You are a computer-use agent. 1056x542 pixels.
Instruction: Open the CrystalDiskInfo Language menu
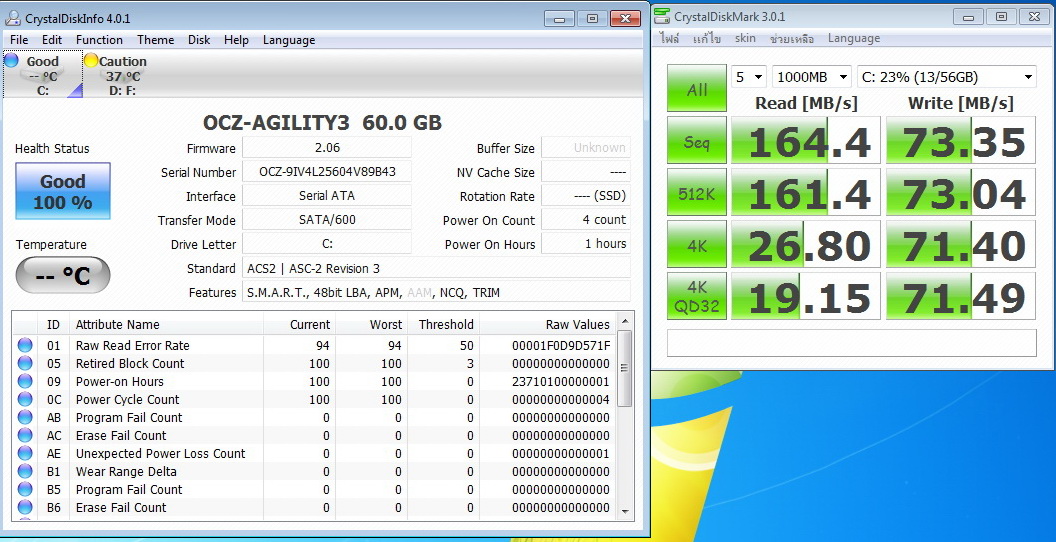[289, 40]
